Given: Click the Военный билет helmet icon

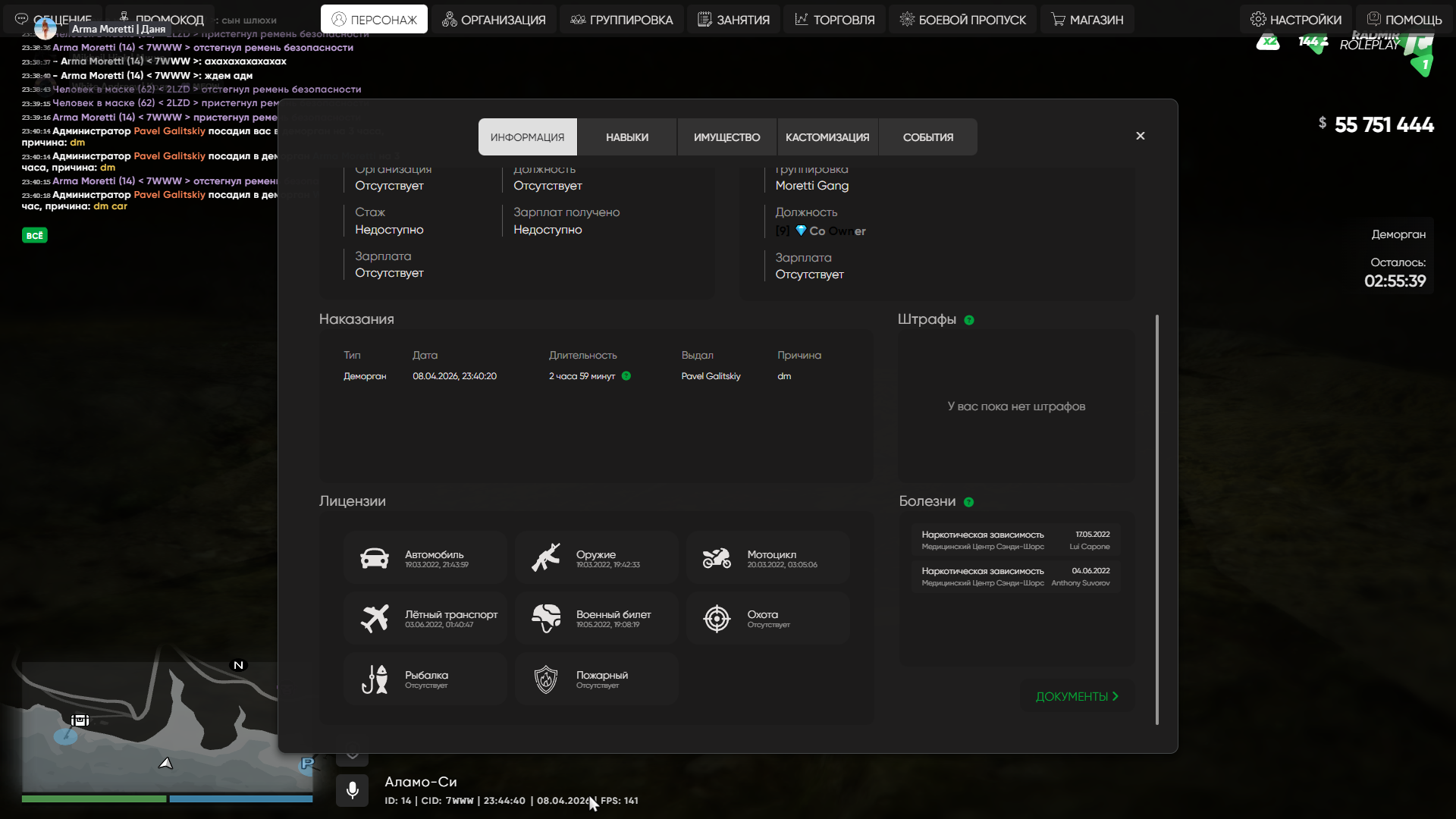Looking at the screenshot, I should pos(546,619).
